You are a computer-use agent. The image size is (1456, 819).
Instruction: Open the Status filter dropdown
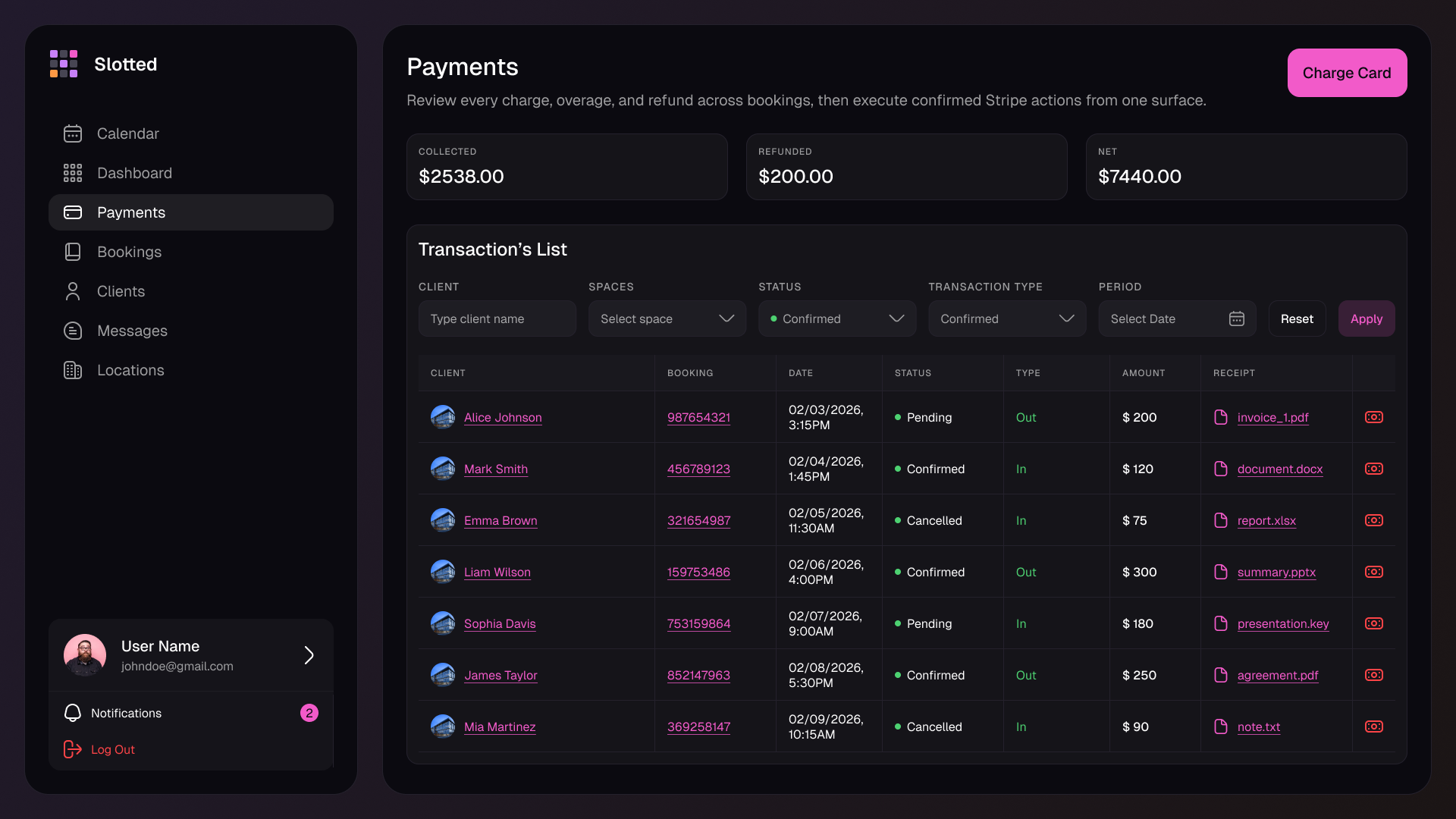point(837,318)
